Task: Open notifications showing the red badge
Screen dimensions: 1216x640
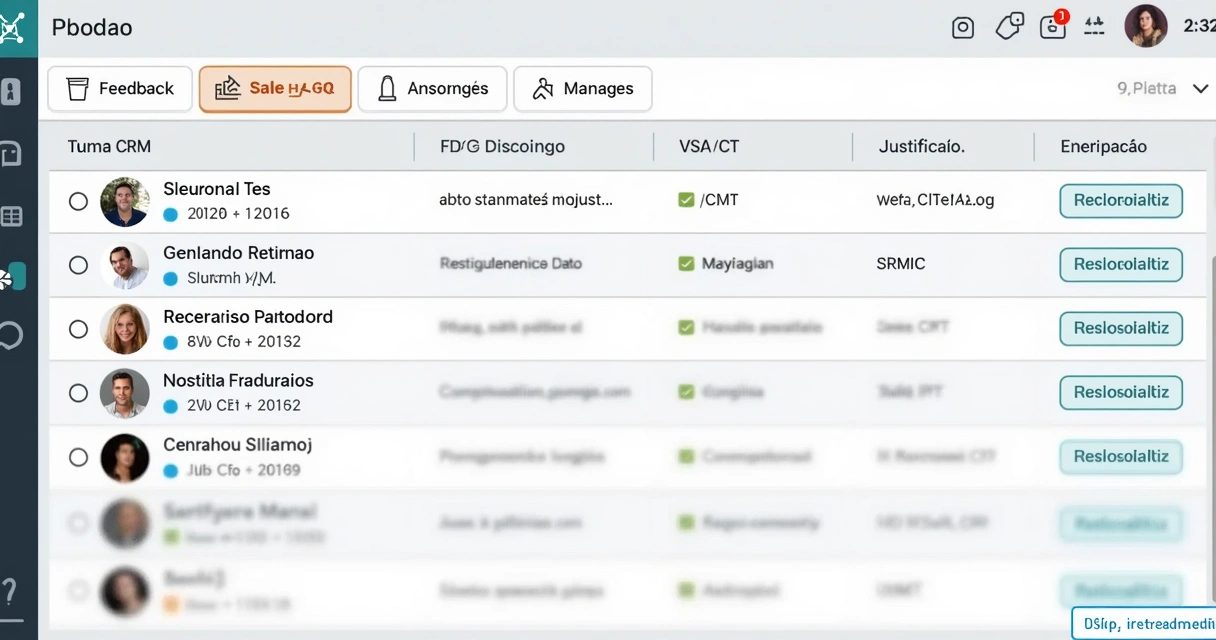Action: click(x=1052, y=27)
